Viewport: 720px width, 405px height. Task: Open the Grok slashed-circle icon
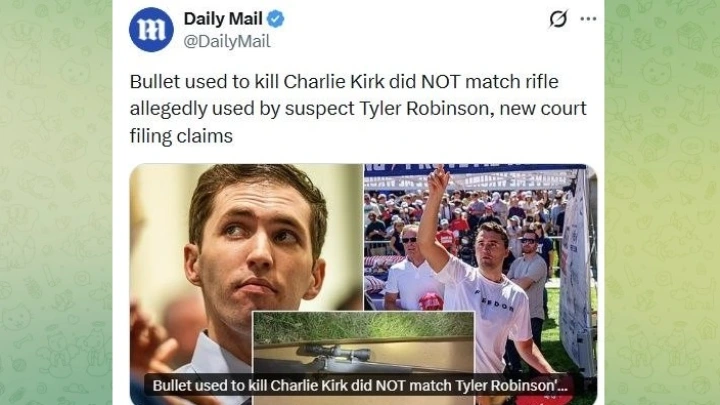tap(558, 19)
